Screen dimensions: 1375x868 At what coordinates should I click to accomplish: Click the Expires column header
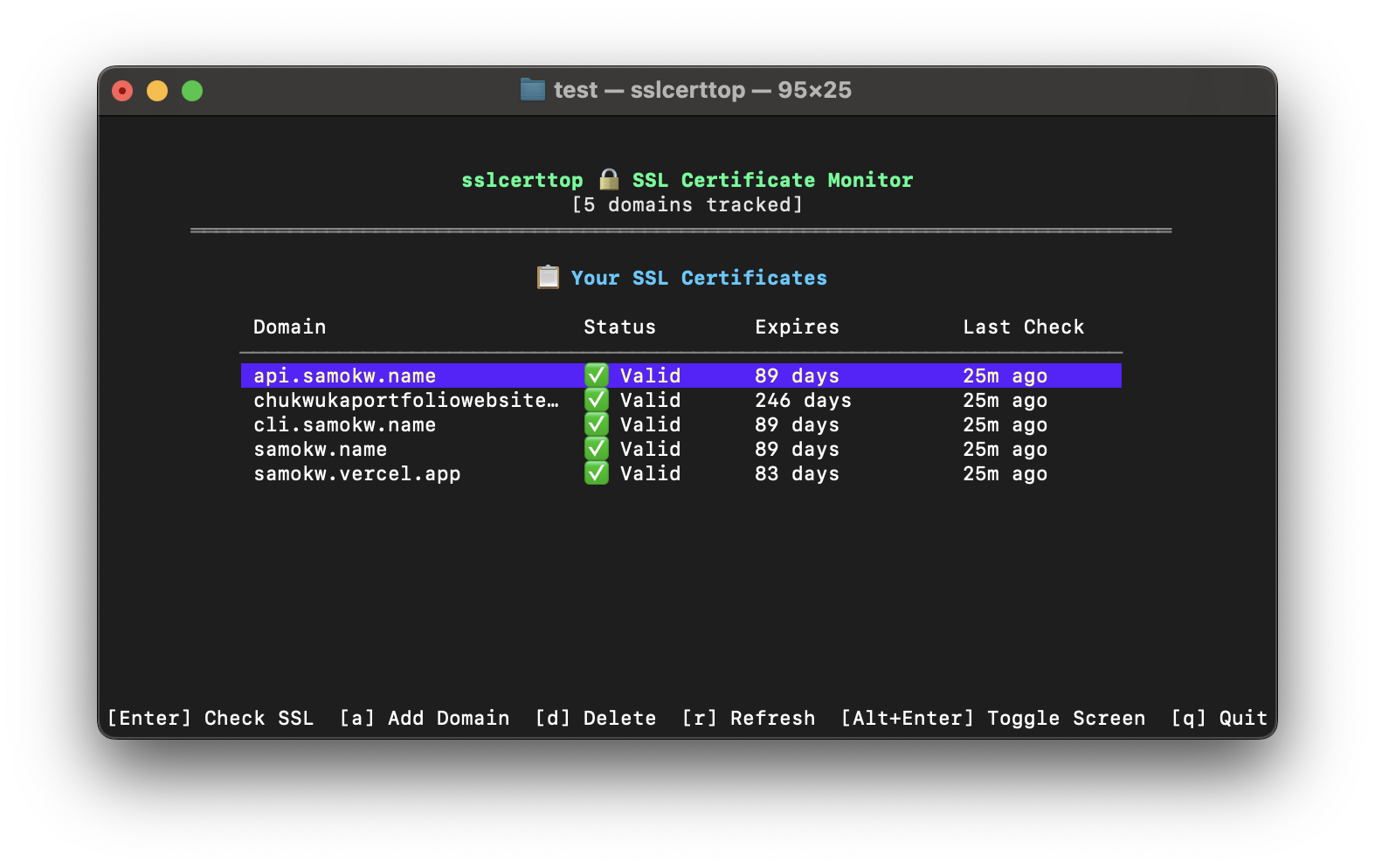[x=797, y=327]
